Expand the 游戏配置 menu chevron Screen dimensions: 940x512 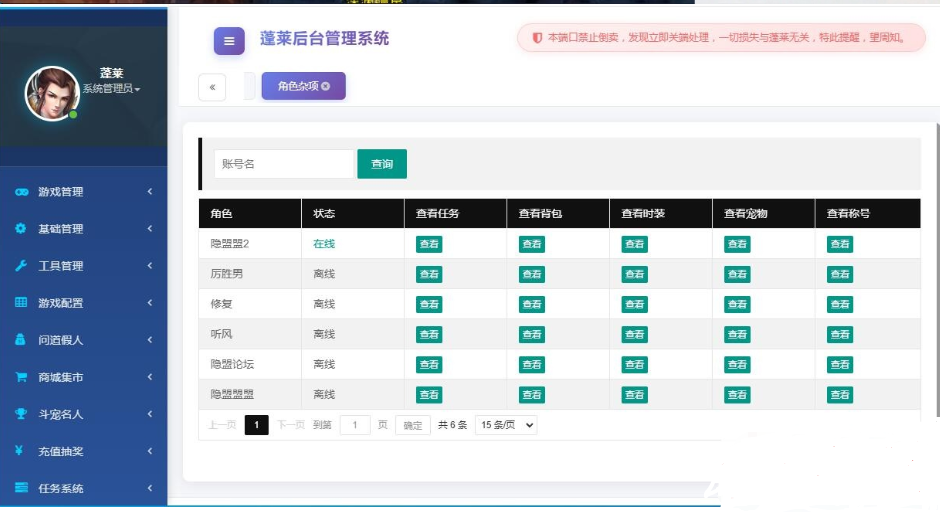click(150, 303)
